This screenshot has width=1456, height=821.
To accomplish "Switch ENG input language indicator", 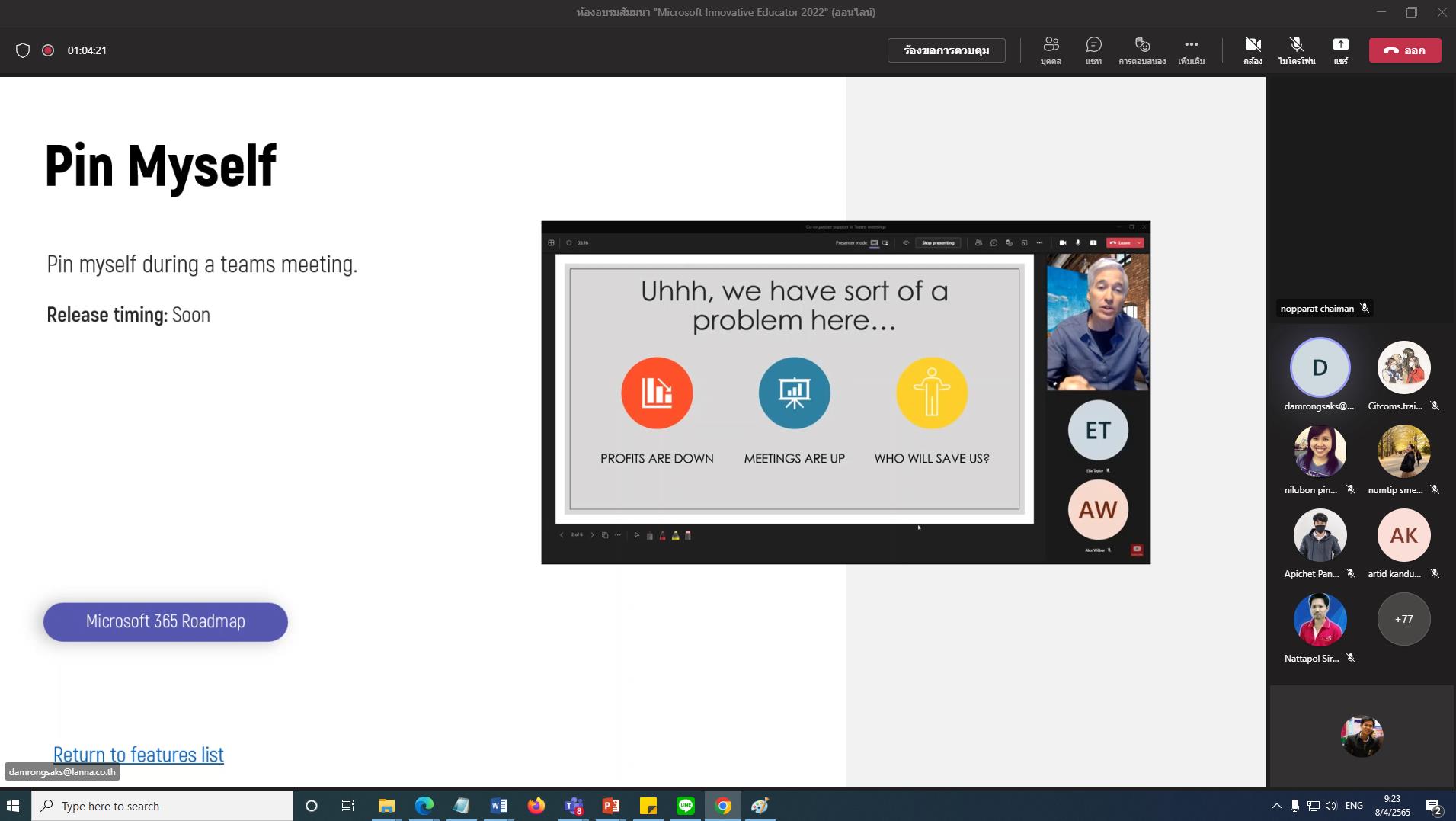I will 1354,806.
